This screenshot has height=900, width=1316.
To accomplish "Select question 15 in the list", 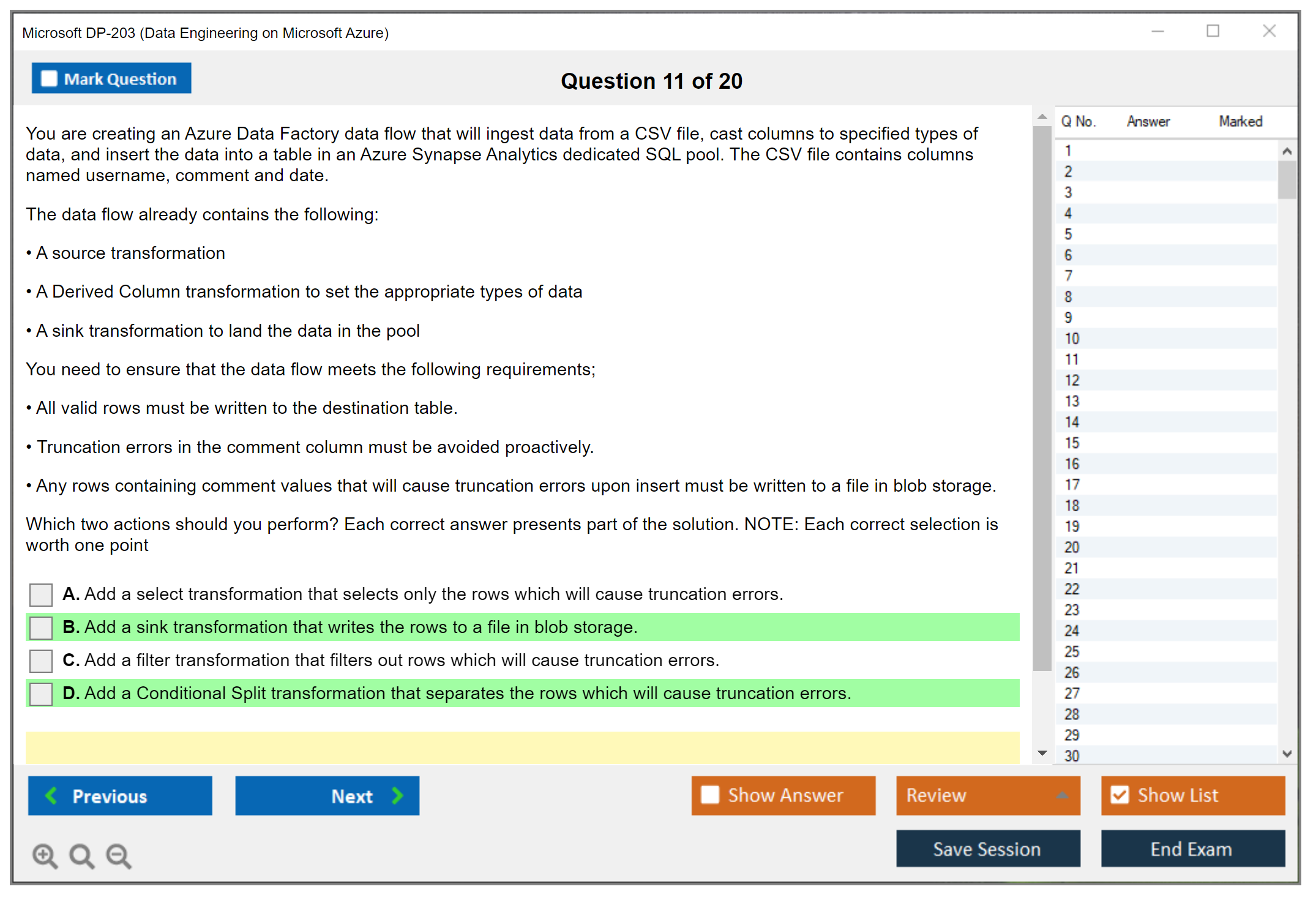I will [1072, 443].
